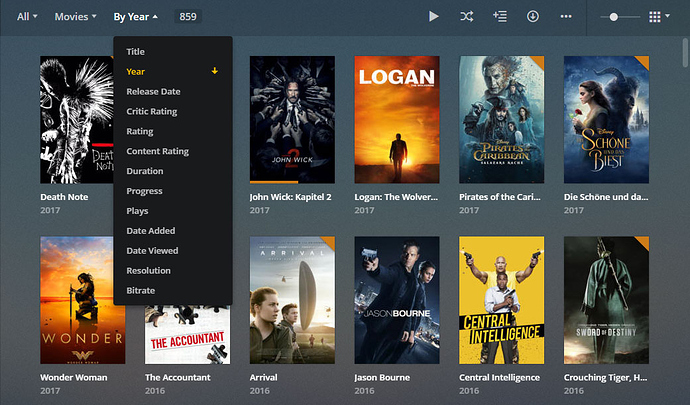Play all movies with the play icon
Image resolution: width=690 pixels, height=405 pixels.
tap(433, 17)
